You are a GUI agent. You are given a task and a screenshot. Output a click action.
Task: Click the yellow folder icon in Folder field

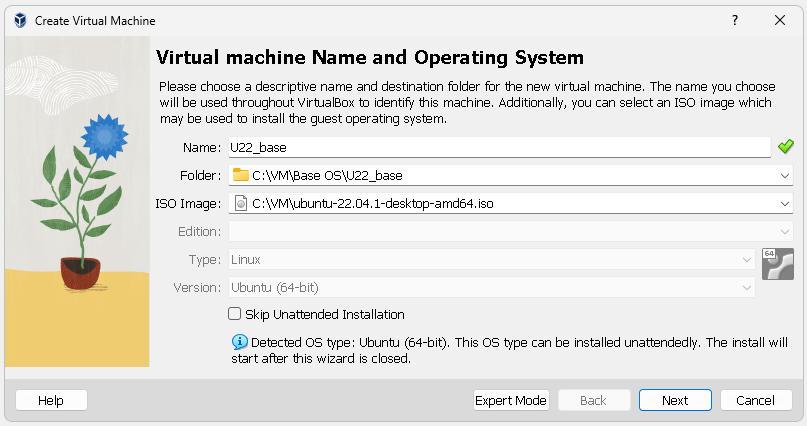[x=240, y=175]
